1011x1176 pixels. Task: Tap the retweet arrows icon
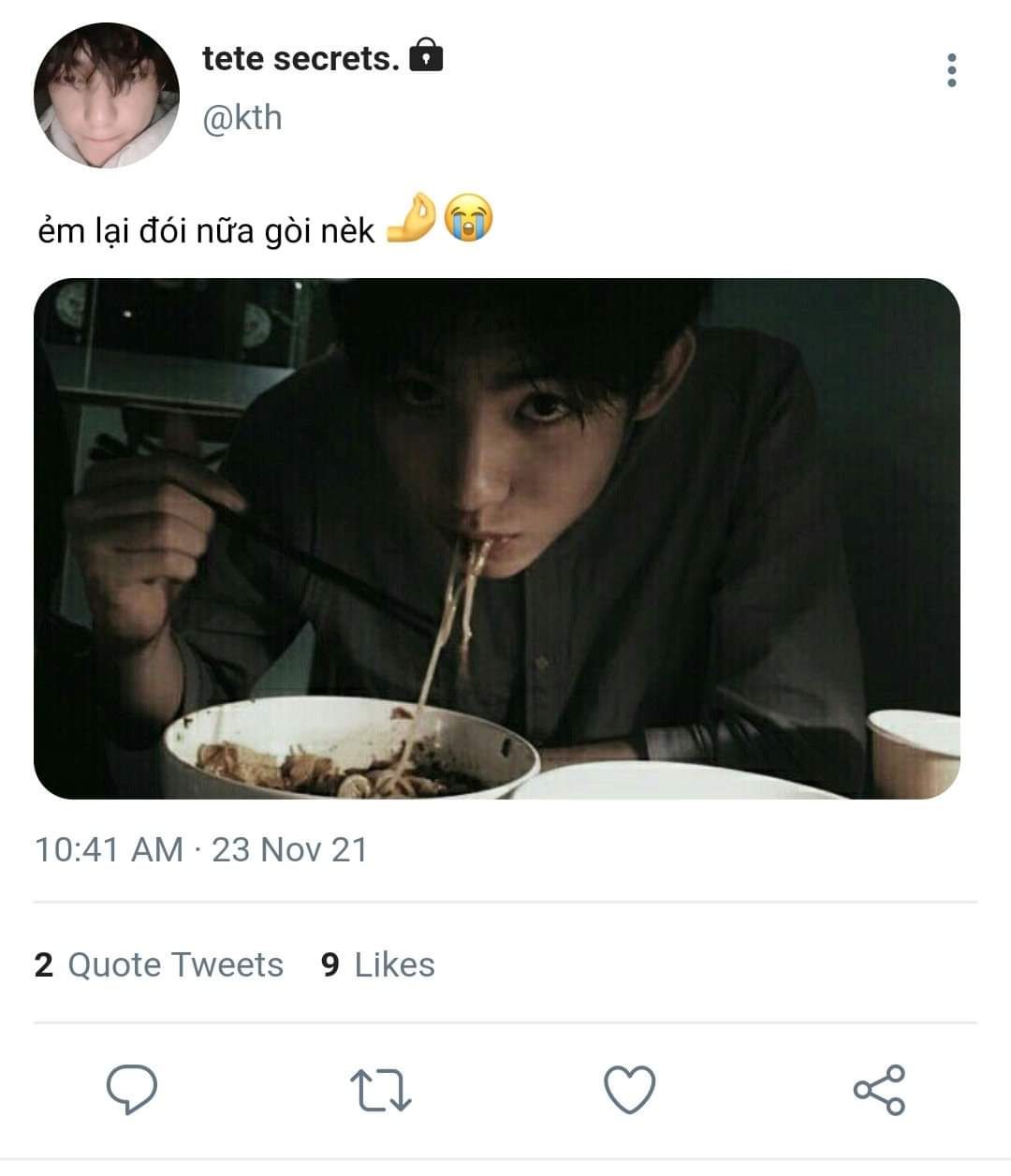coord(380,1091)
